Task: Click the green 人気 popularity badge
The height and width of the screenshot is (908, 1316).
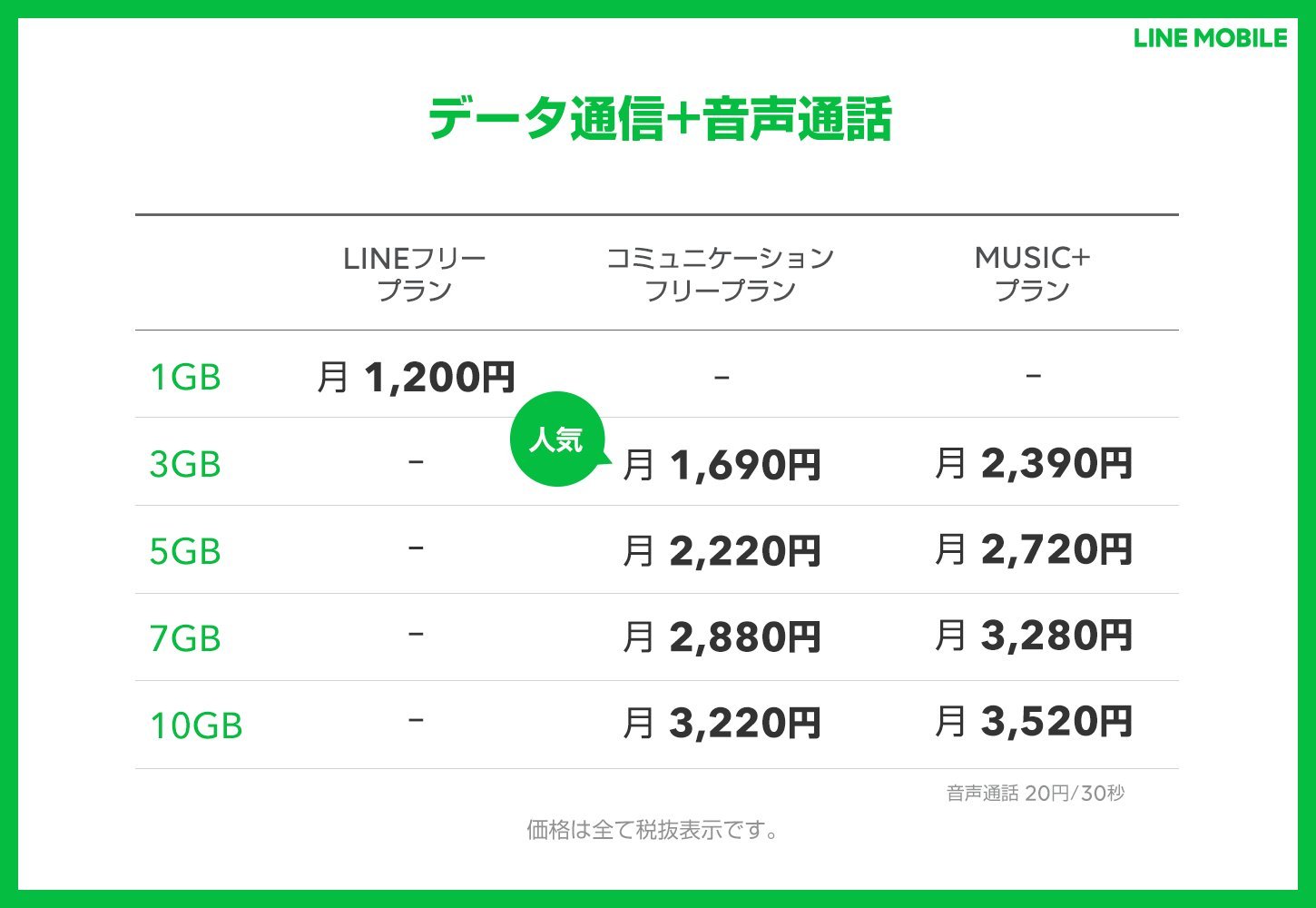Action: pyautogui.click(x=555, y=439)
